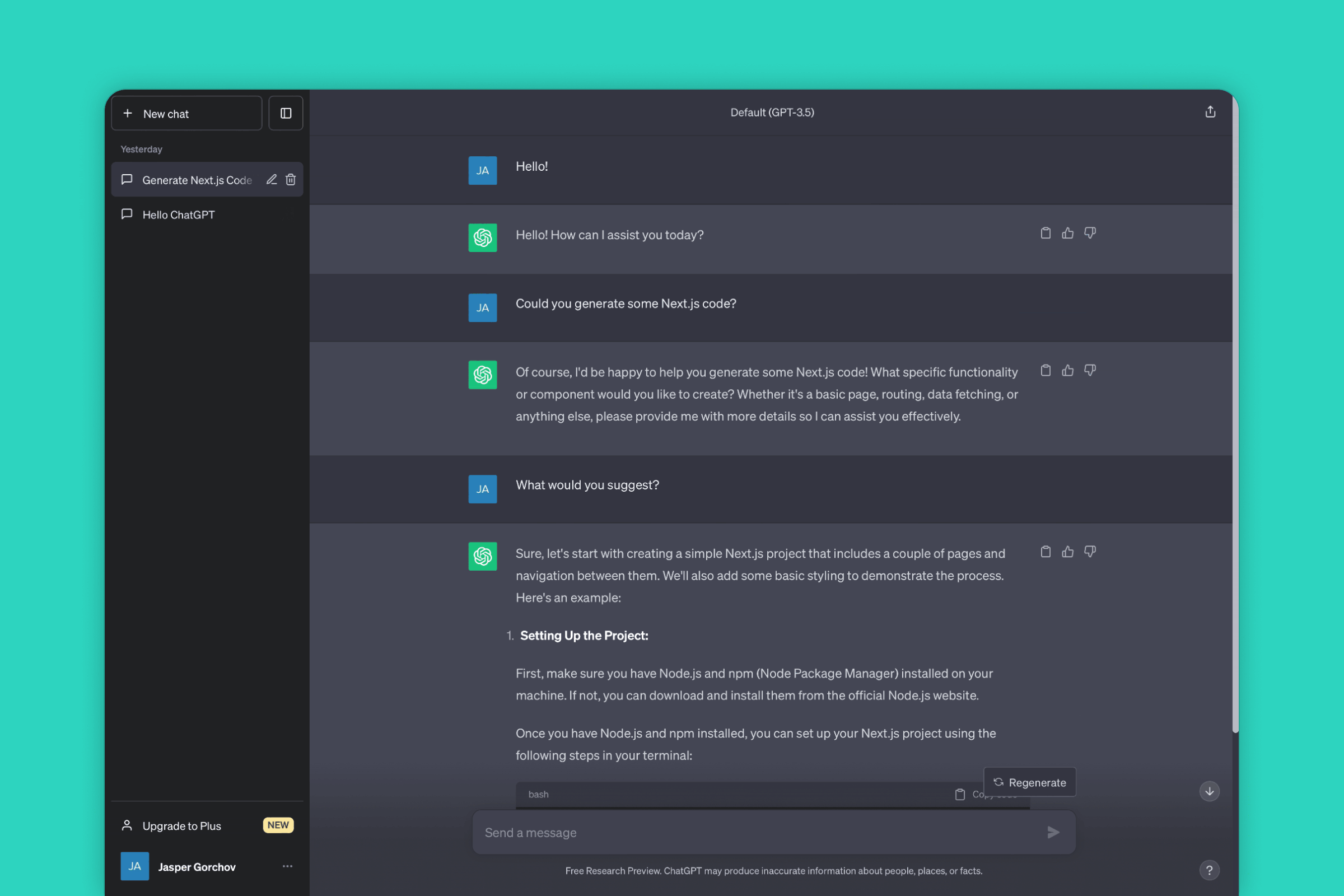Open the Generate Next.js Code conversation
Viewport: 1344px width, 896px height.
tap(197, 180)
